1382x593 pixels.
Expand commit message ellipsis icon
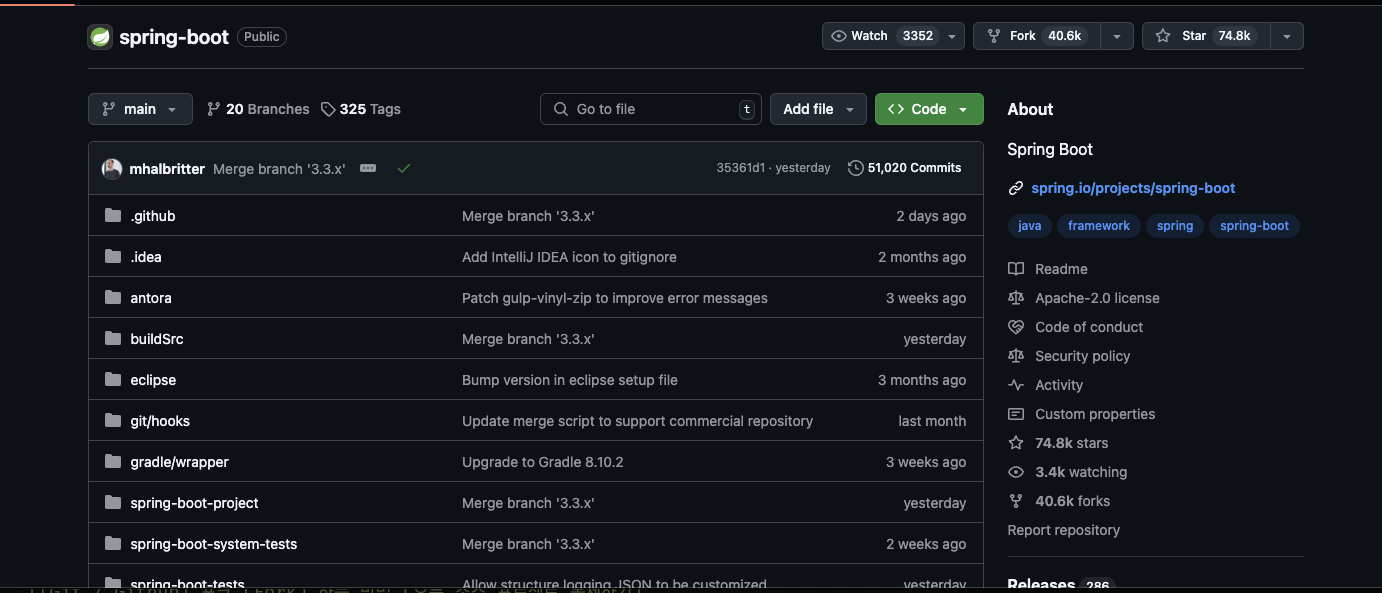click(x=368, y=168)
